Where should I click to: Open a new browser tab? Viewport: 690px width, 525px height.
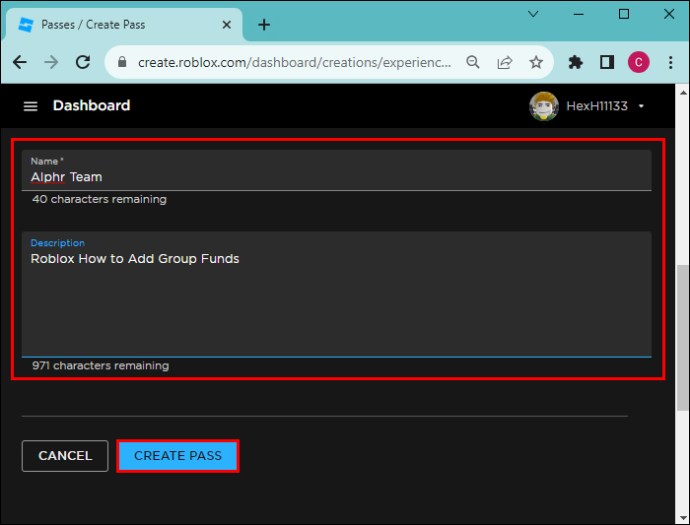[x=264, y=25]
